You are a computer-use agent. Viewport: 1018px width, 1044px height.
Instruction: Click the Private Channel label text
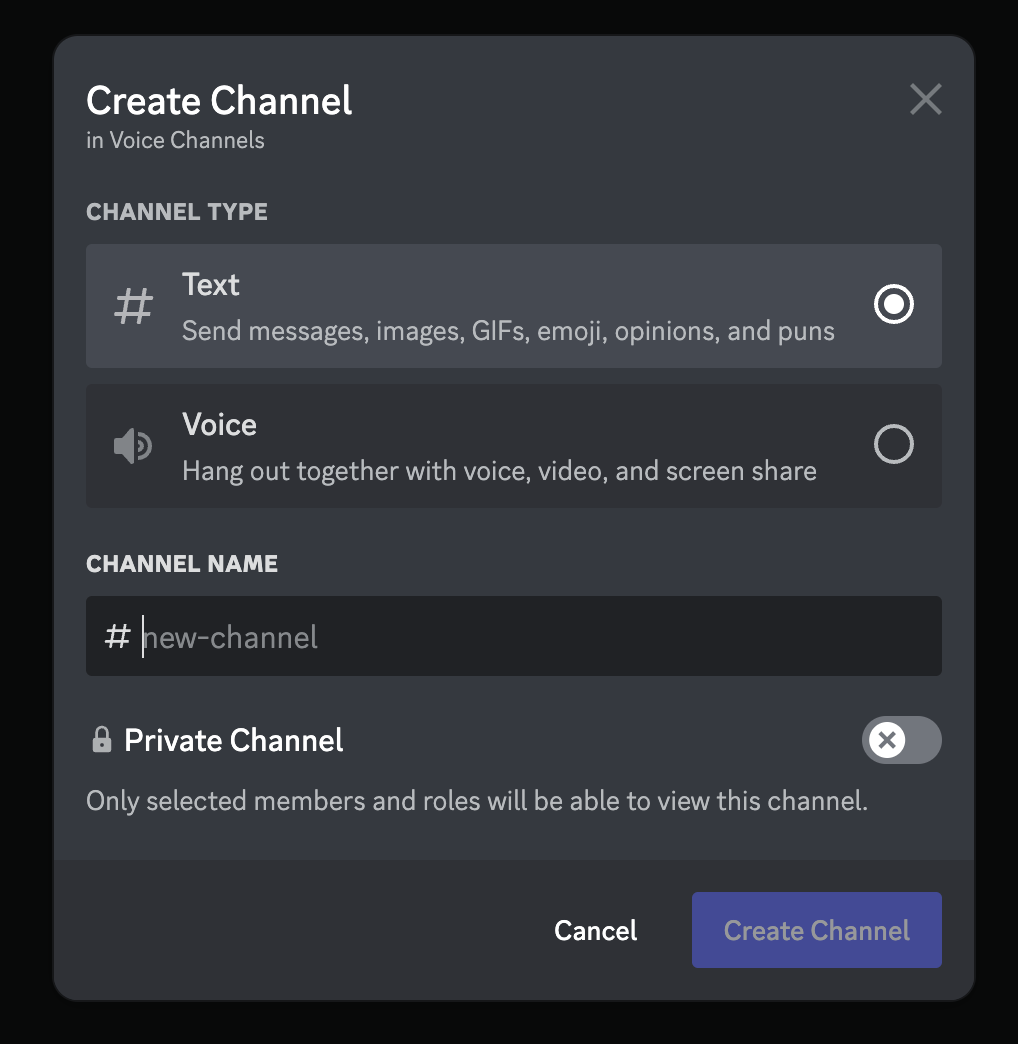[234, 740]
